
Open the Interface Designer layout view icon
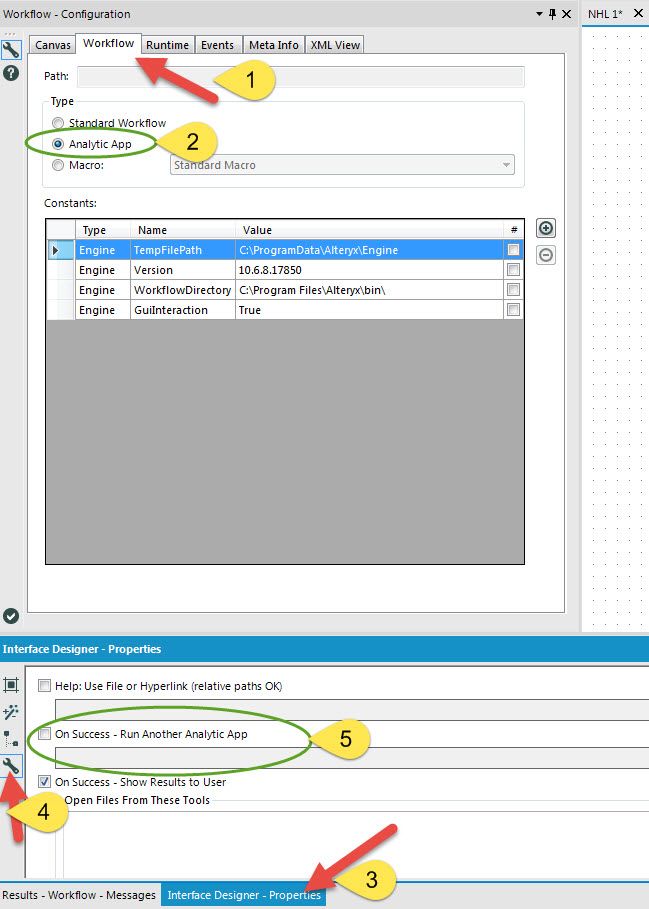click(x=11, y=685)
